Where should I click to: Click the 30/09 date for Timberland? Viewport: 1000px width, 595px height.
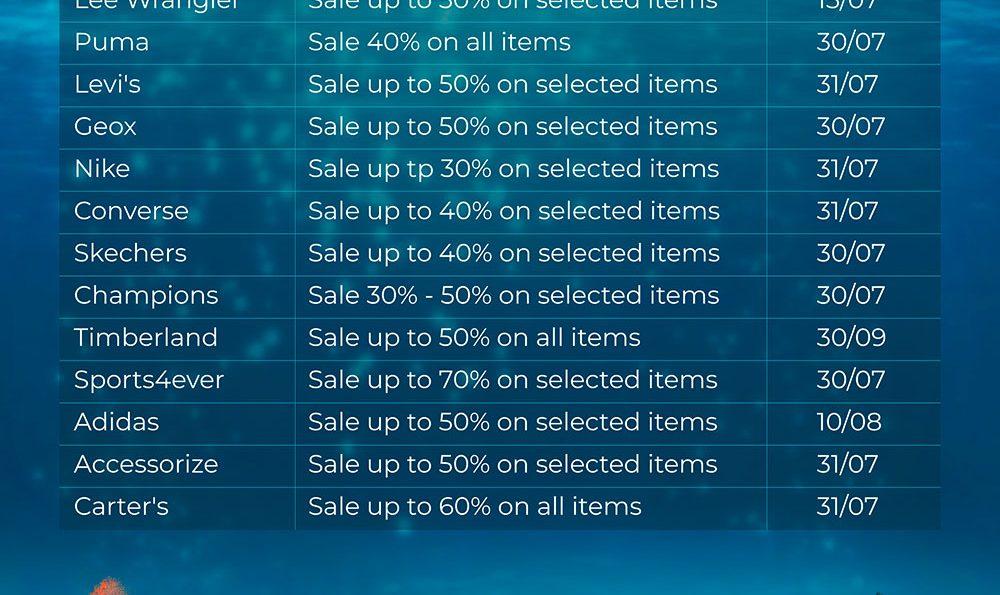click(851, 337)
